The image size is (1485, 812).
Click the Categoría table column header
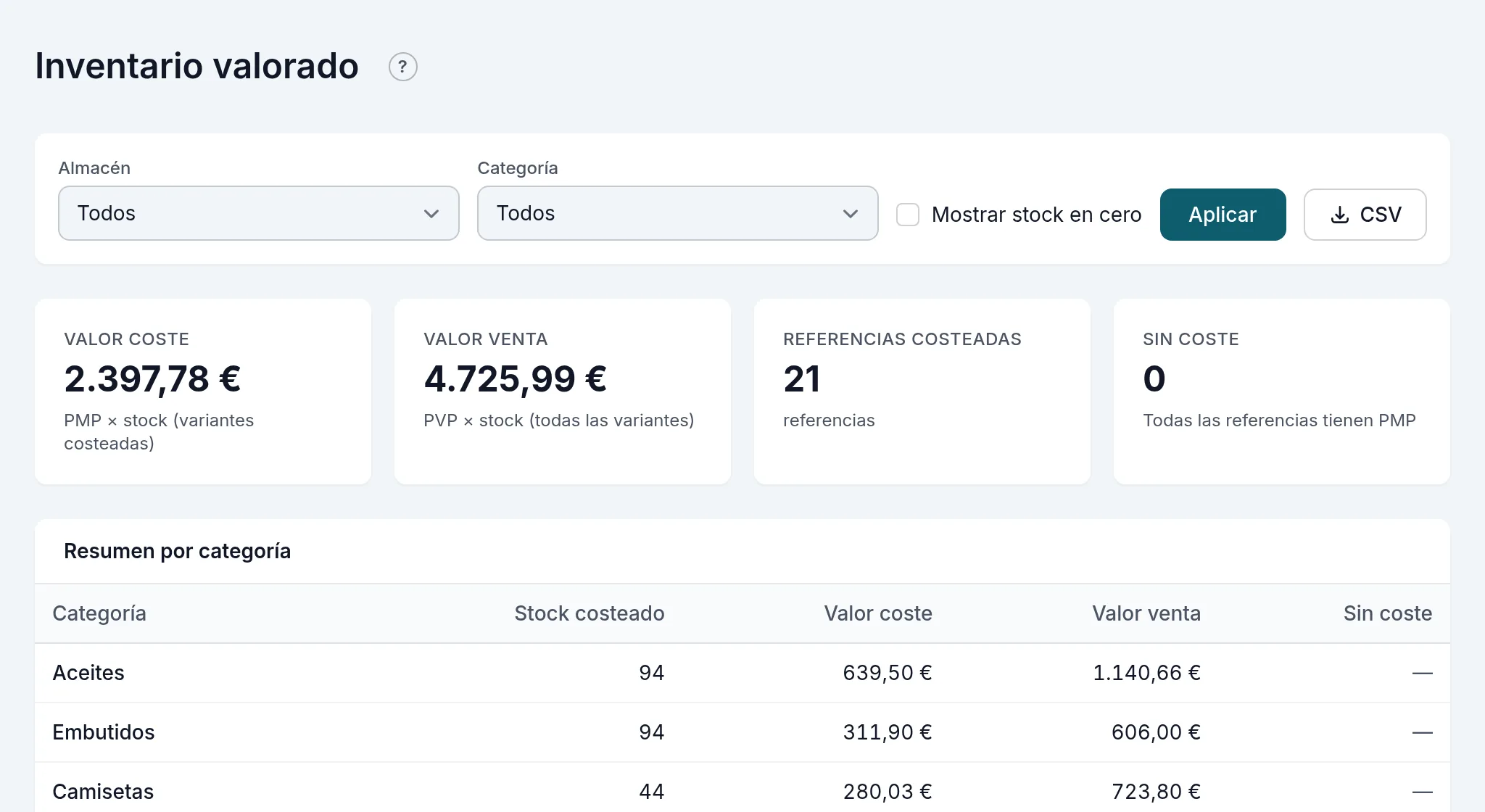point(99,613)
